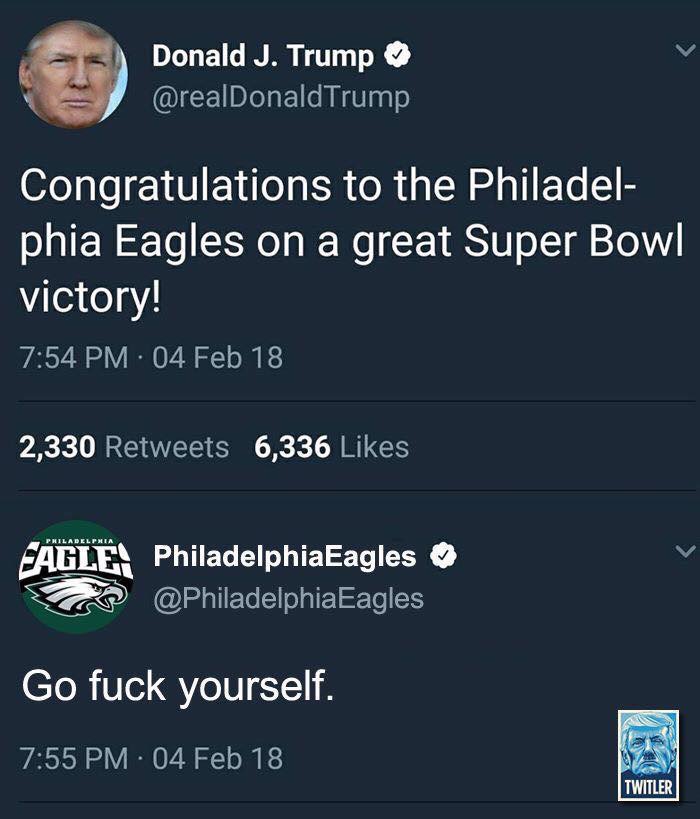Click verified badge beside PhiladelphiaEagles name
This screenshot has height=819, width=700.
441,557
